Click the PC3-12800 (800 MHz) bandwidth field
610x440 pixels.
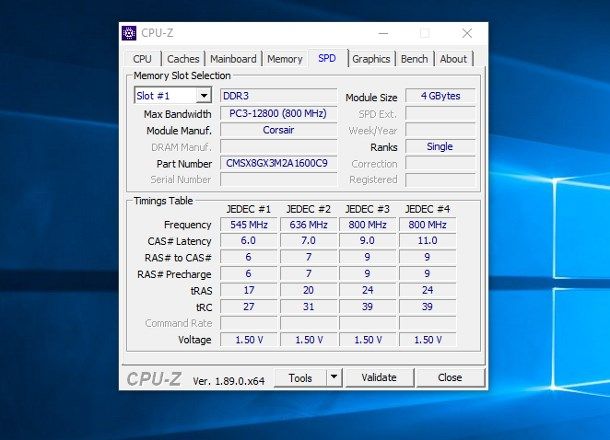pos(279,114)
